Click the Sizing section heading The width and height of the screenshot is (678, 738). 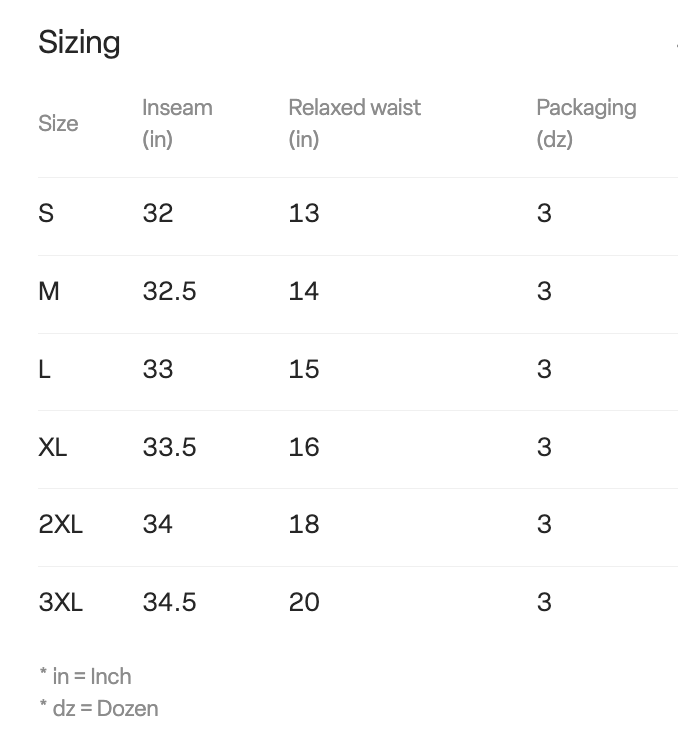pyautogui.click(x=79, y=43)
